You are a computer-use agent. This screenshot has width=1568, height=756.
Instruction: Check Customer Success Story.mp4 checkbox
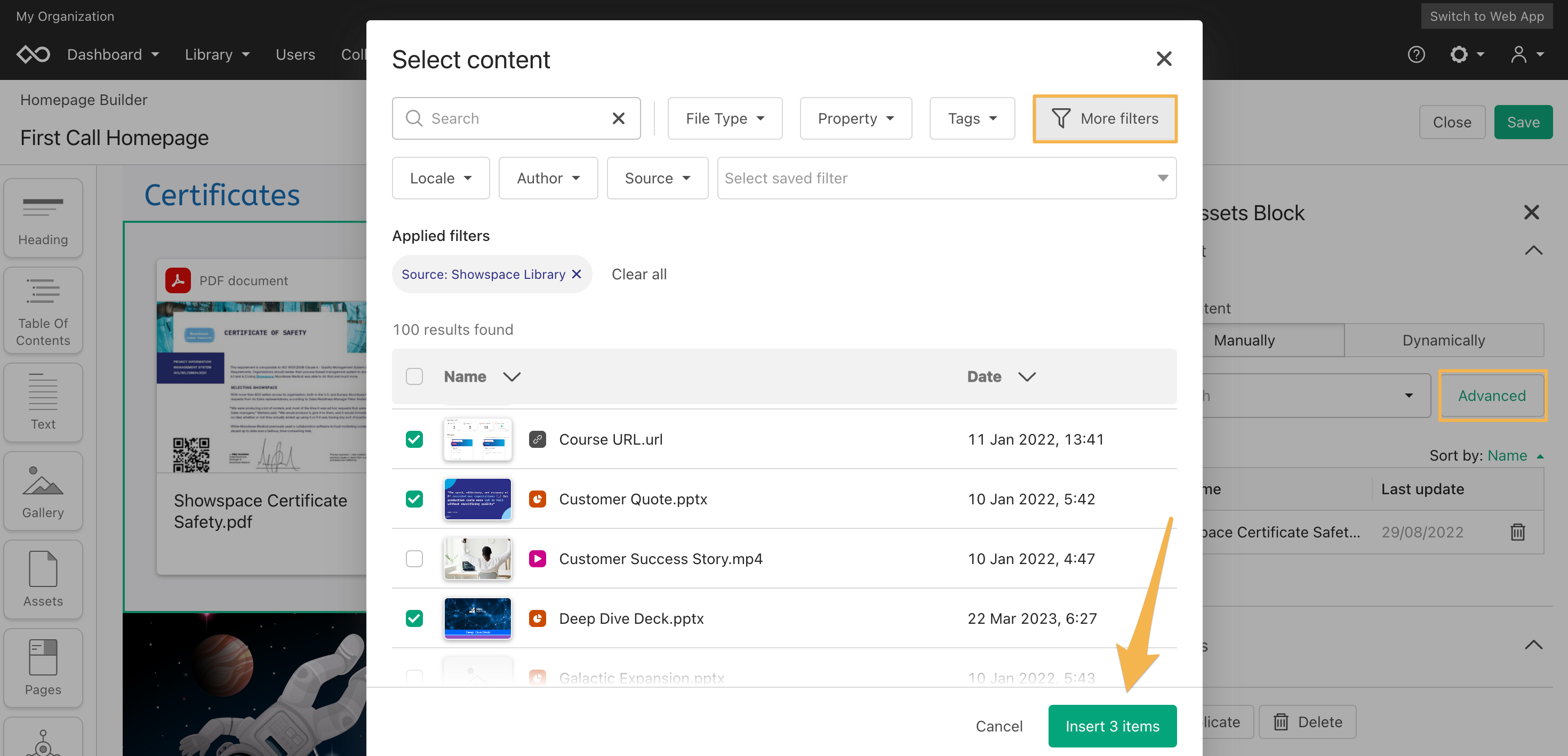point(414,558)
